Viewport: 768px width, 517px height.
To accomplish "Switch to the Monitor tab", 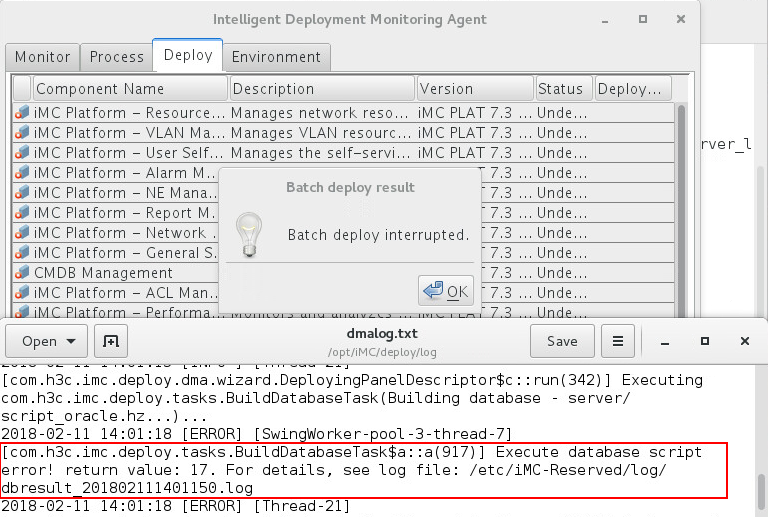I will click(x=43, y=57).
